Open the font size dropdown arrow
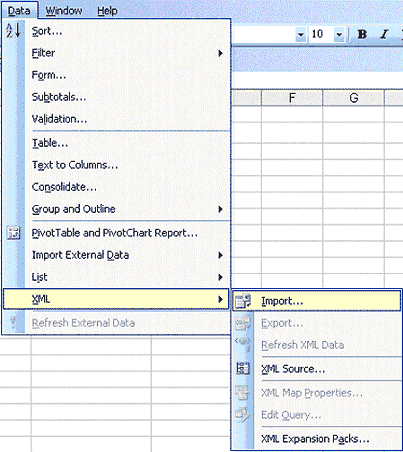Screen dimensions: 403x452 pyautogui.click(x=339, y=34)
